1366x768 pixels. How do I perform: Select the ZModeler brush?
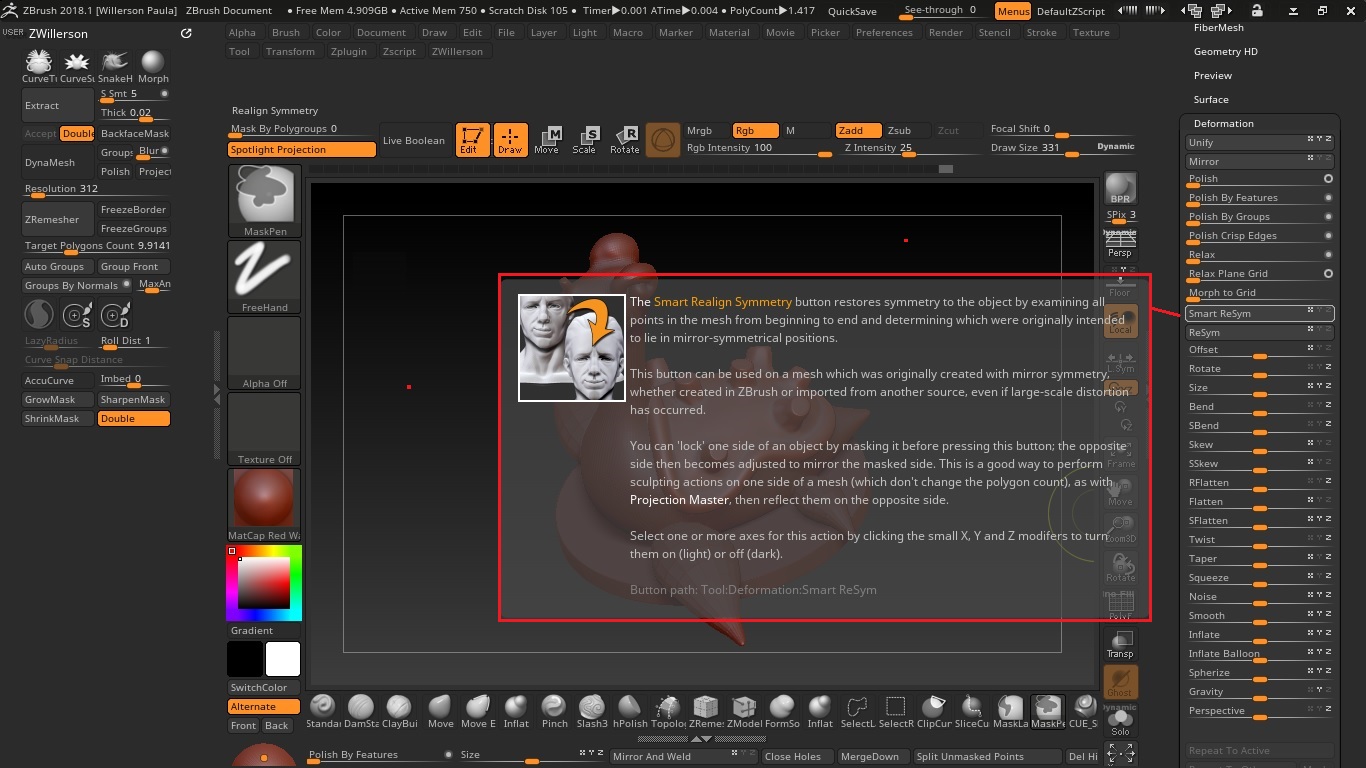click(744, 710)
